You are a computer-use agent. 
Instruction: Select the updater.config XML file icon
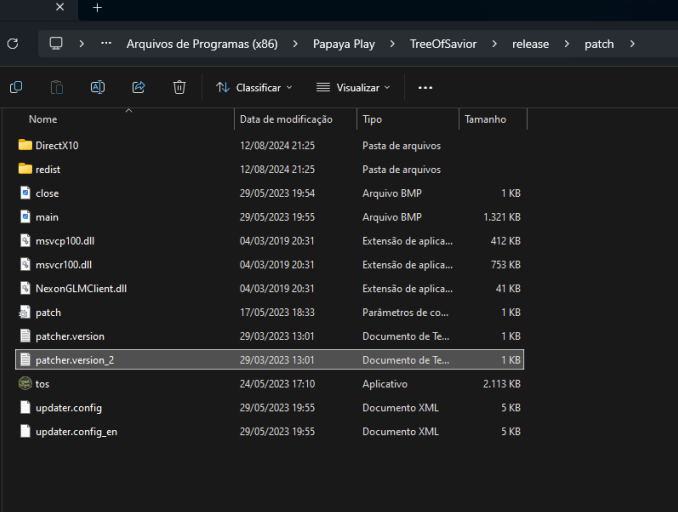tap(25, 407)
